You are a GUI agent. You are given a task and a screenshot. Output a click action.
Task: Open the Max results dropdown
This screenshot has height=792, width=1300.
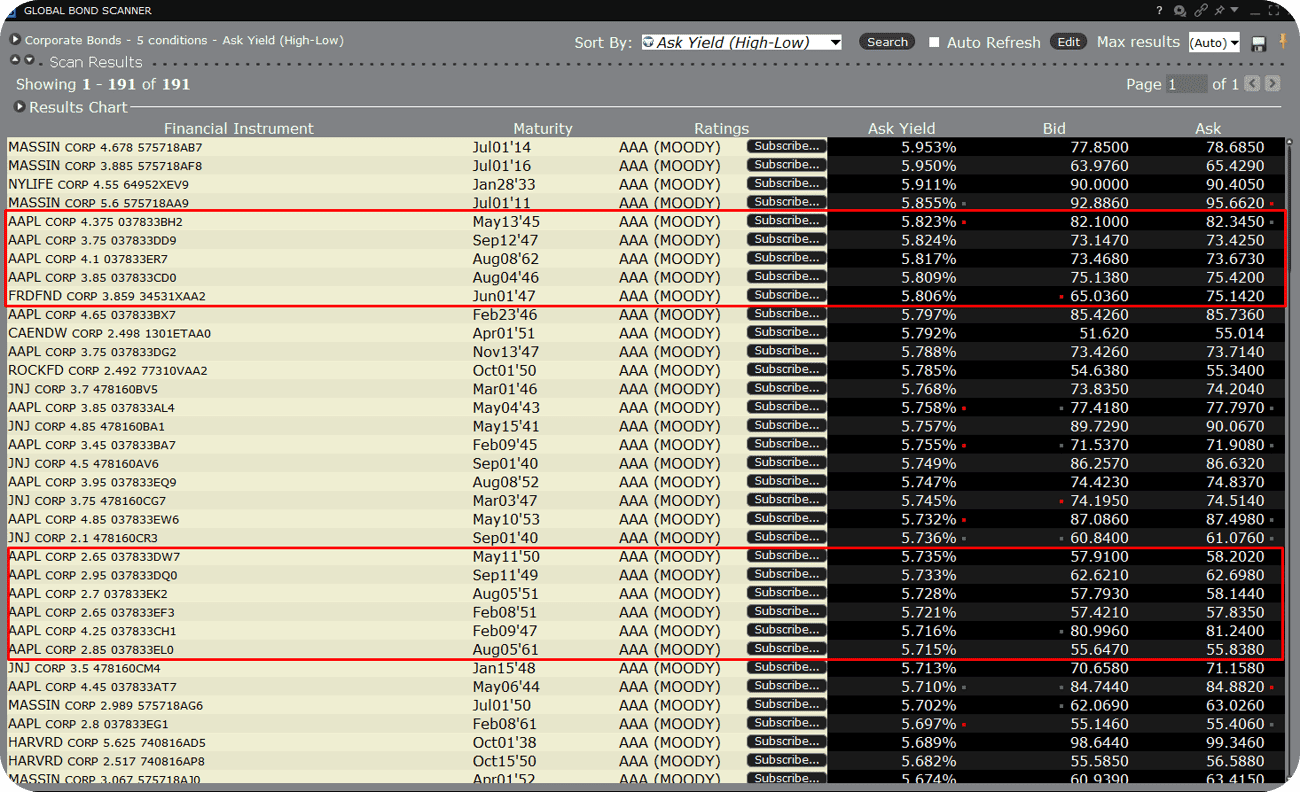coord(1214,43)
